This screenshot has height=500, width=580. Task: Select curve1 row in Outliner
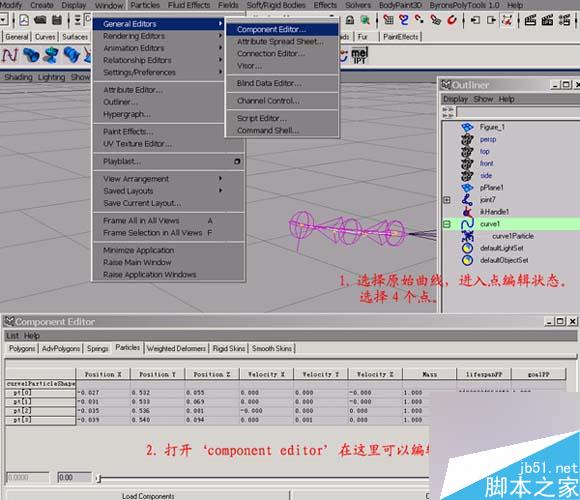(x=511, y=224)
